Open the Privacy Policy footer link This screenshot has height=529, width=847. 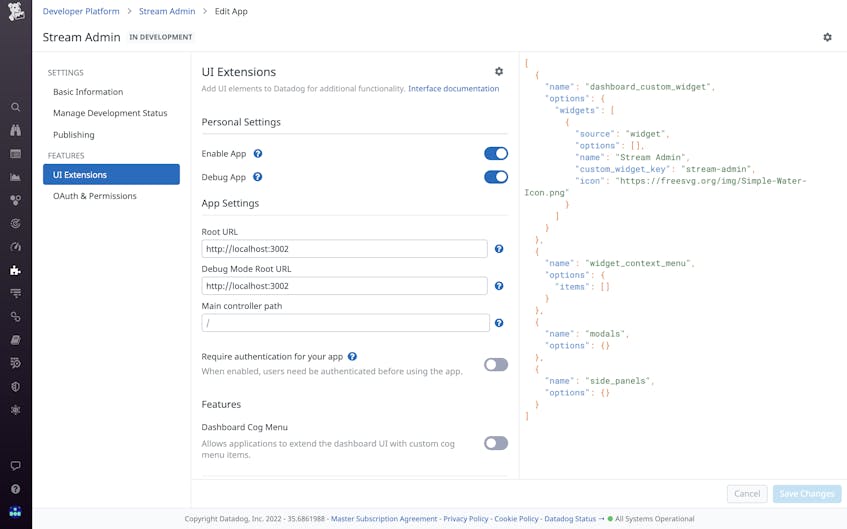point(466,519)
